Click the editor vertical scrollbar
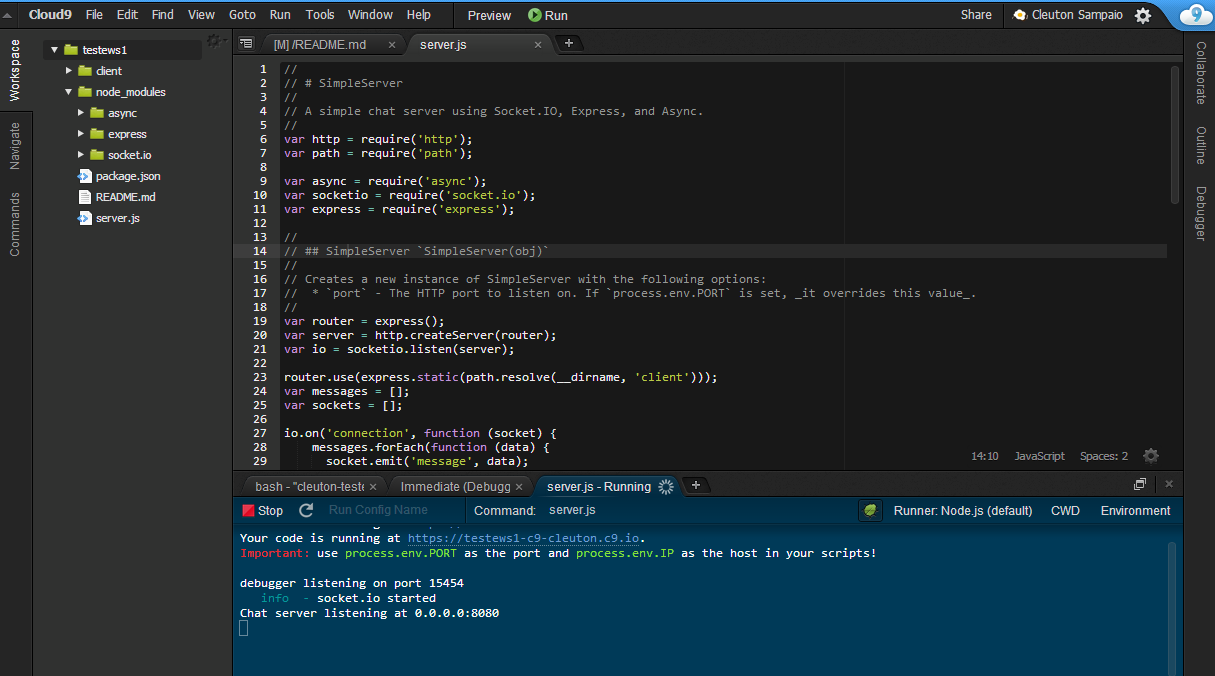The width and height of the screenshot is (1215, 676). click(1175, 135)
